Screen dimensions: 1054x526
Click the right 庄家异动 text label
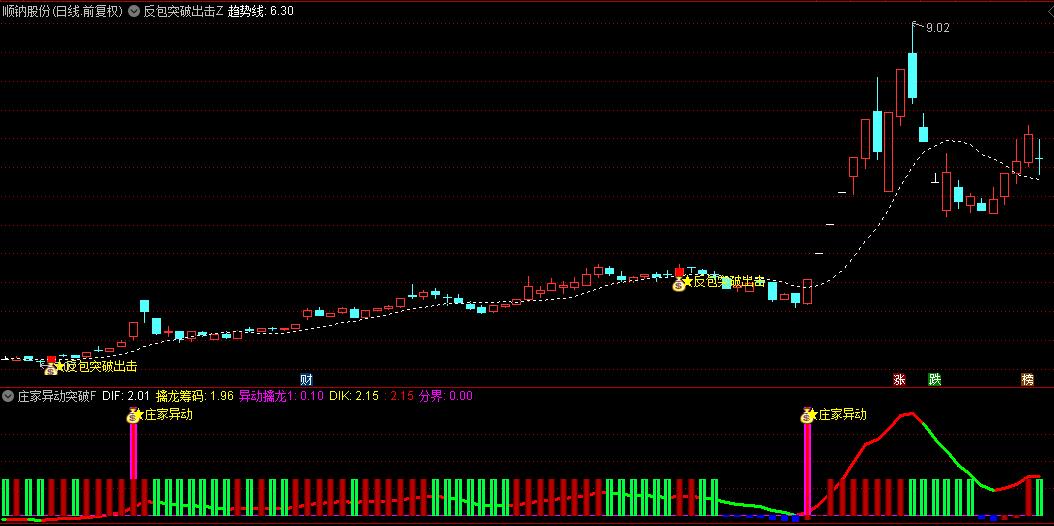[x=842, y=415]
